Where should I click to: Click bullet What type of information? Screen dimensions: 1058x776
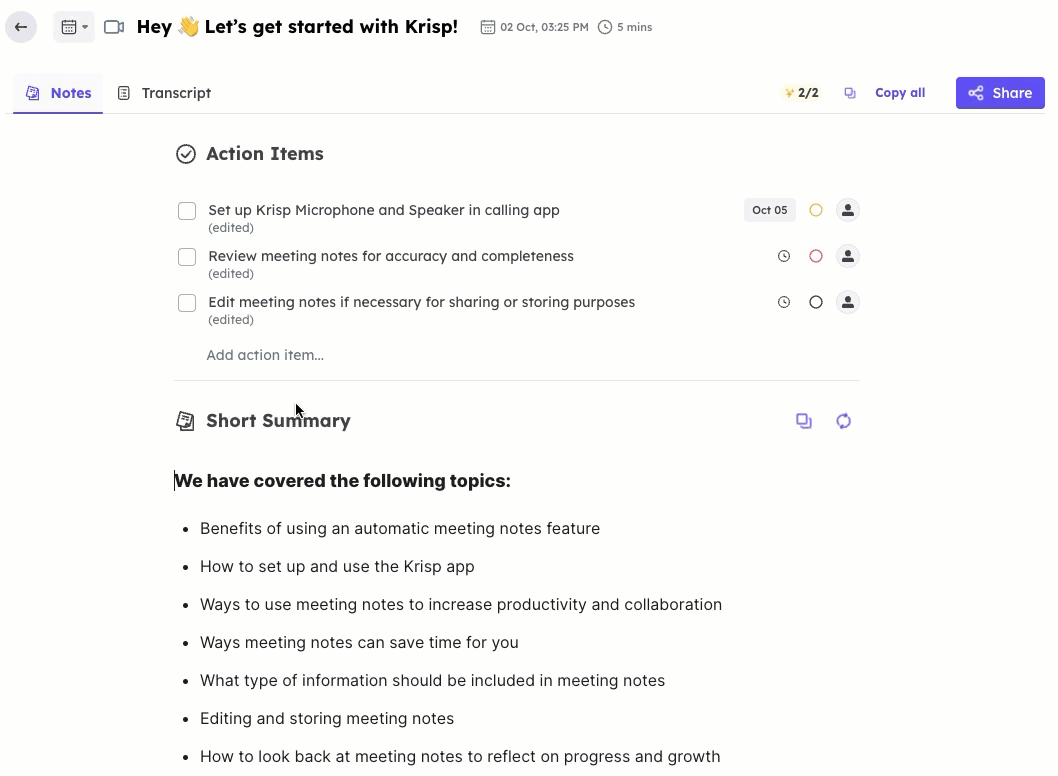pyautogui.click(x=433, y=680)
